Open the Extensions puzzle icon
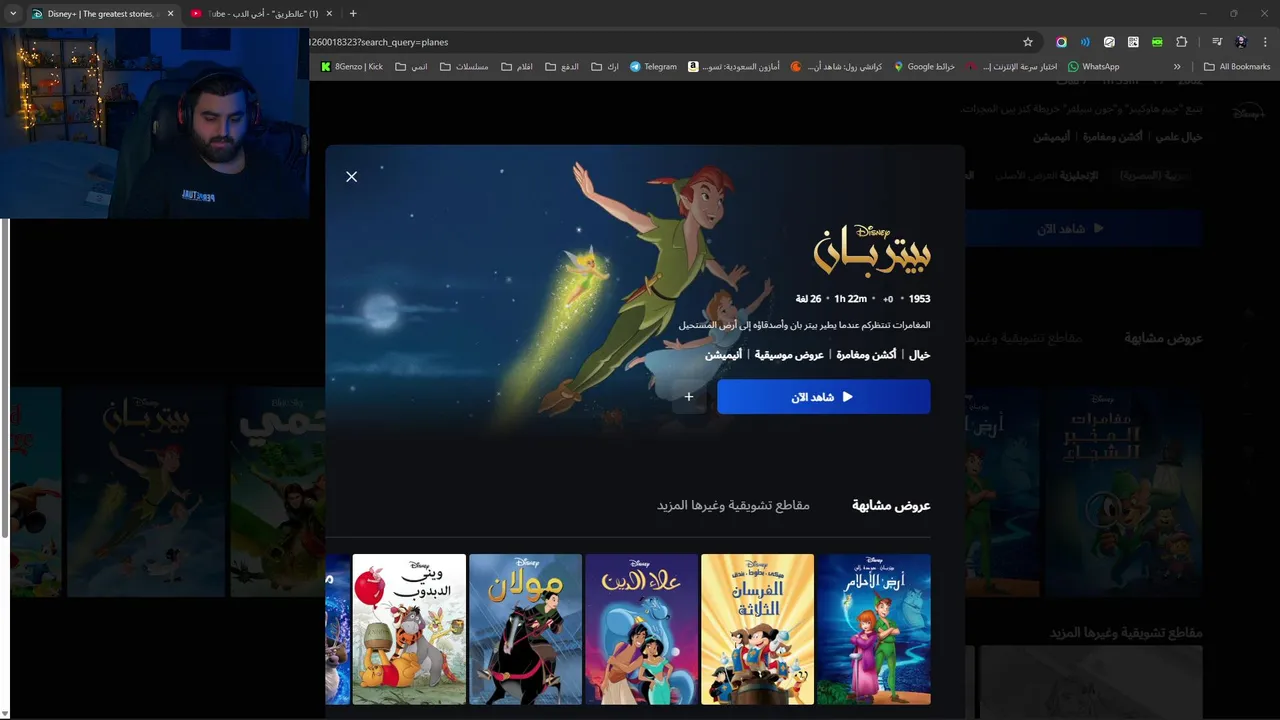The height and width of the screenshot is (720, 1280). pyautogui.click(x=1182, y=42)
